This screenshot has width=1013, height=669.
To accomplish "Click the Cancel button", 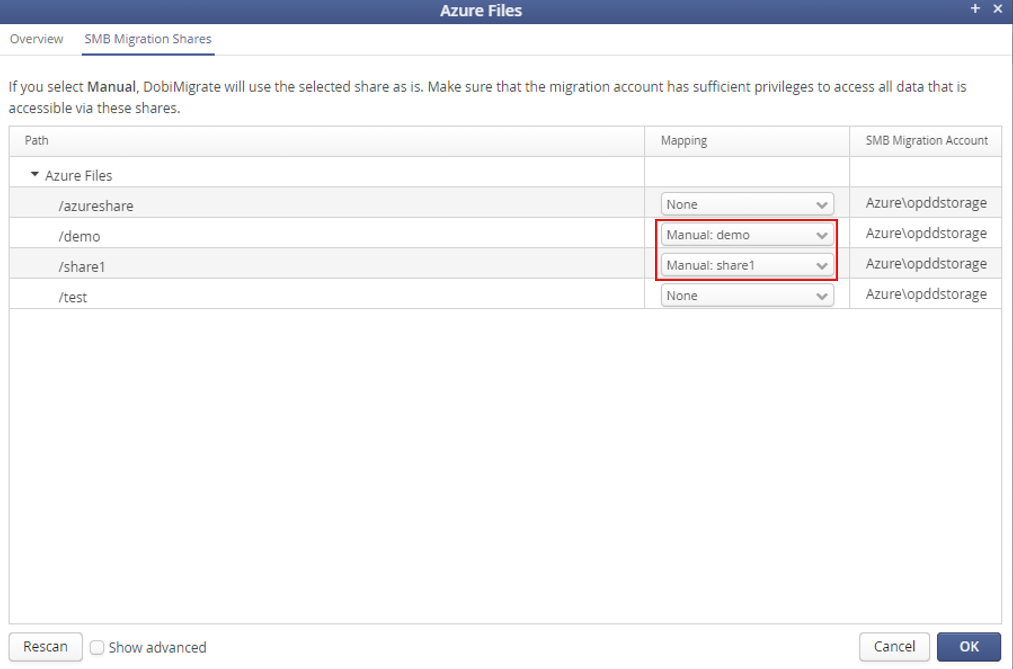I will [x=894, y=646].
